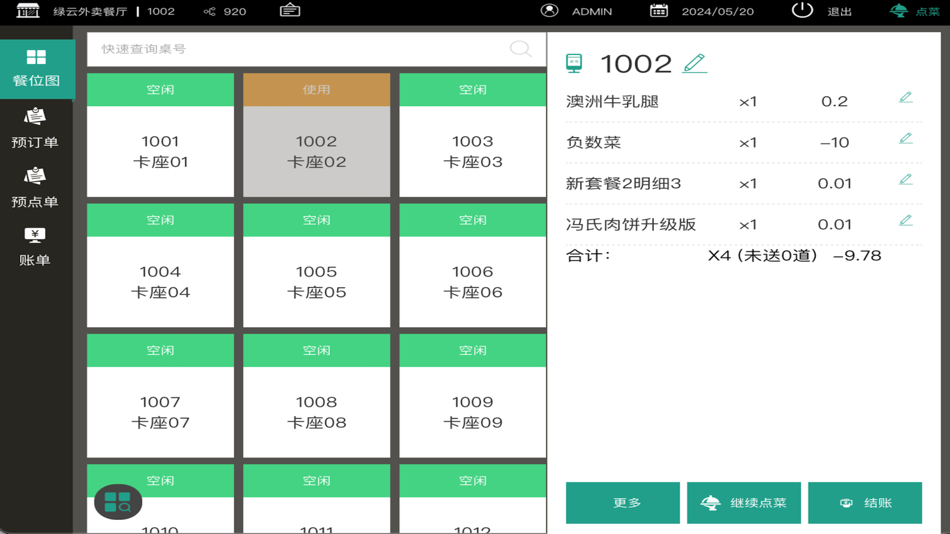Click the 结账 checkout button
Viewport: 950px width, 534px height.
[865, 502]
